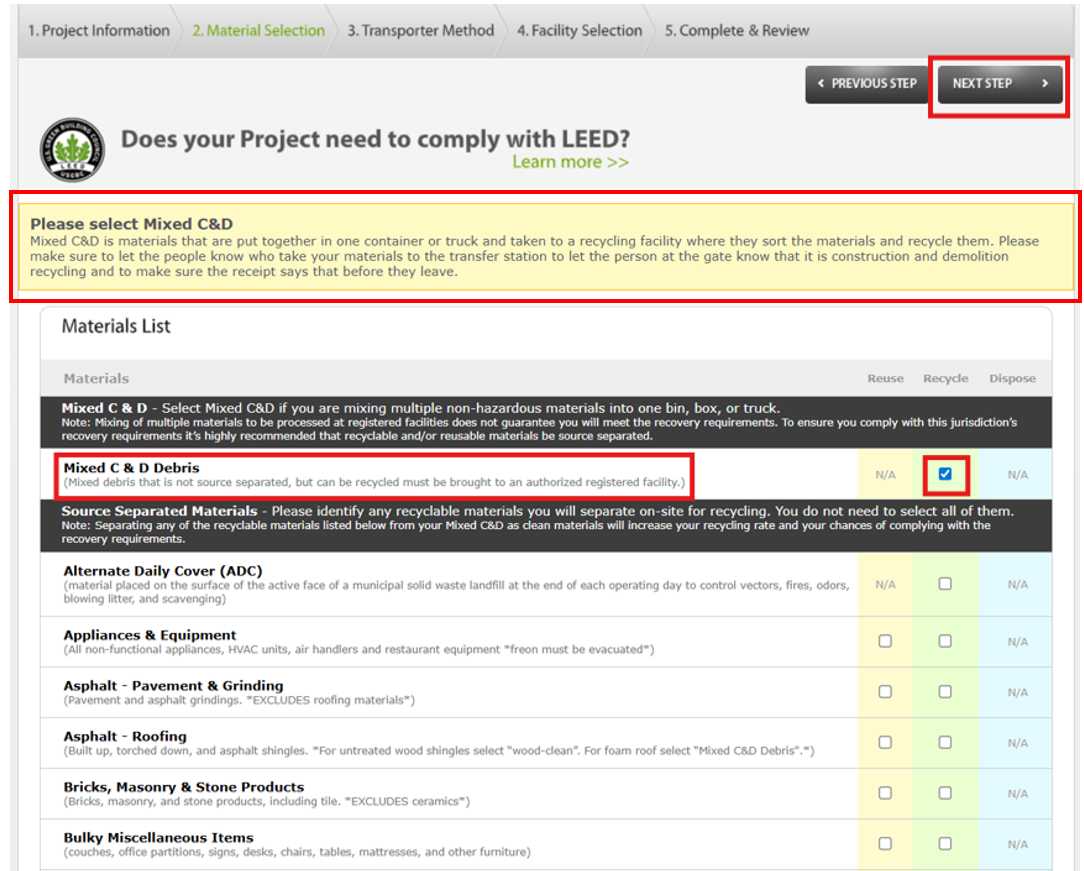Tick Reuse for Asphalt - Pavement & Grinding
This screenshot has height=871, width=1084.
pyautogui.click(x=885, y=692)
